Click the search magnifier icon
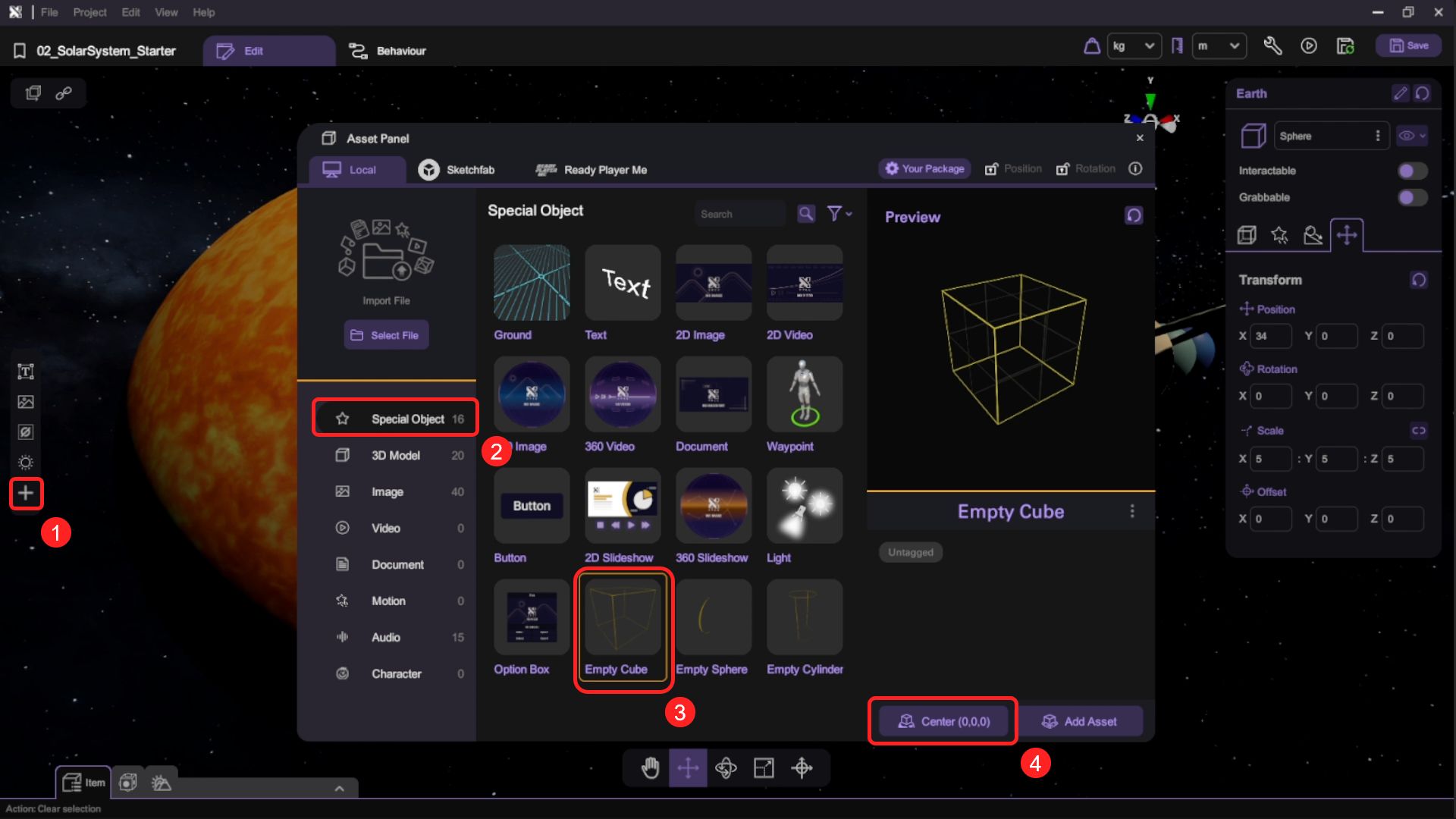The height and width of the screenshot is (819, 1456). tap(806, 214)
